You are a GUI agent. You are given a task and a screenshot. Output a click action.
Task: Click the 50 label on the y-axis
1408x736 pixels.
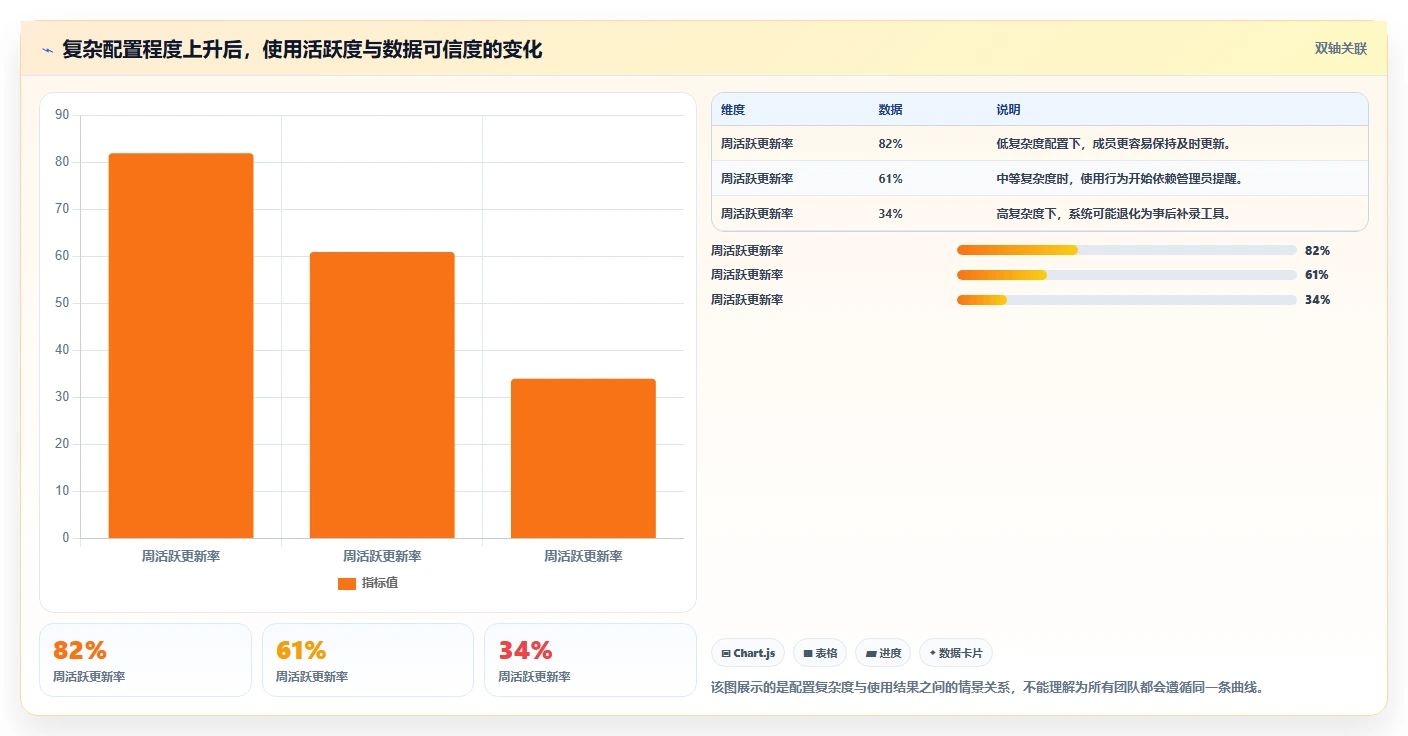[62, 303]
